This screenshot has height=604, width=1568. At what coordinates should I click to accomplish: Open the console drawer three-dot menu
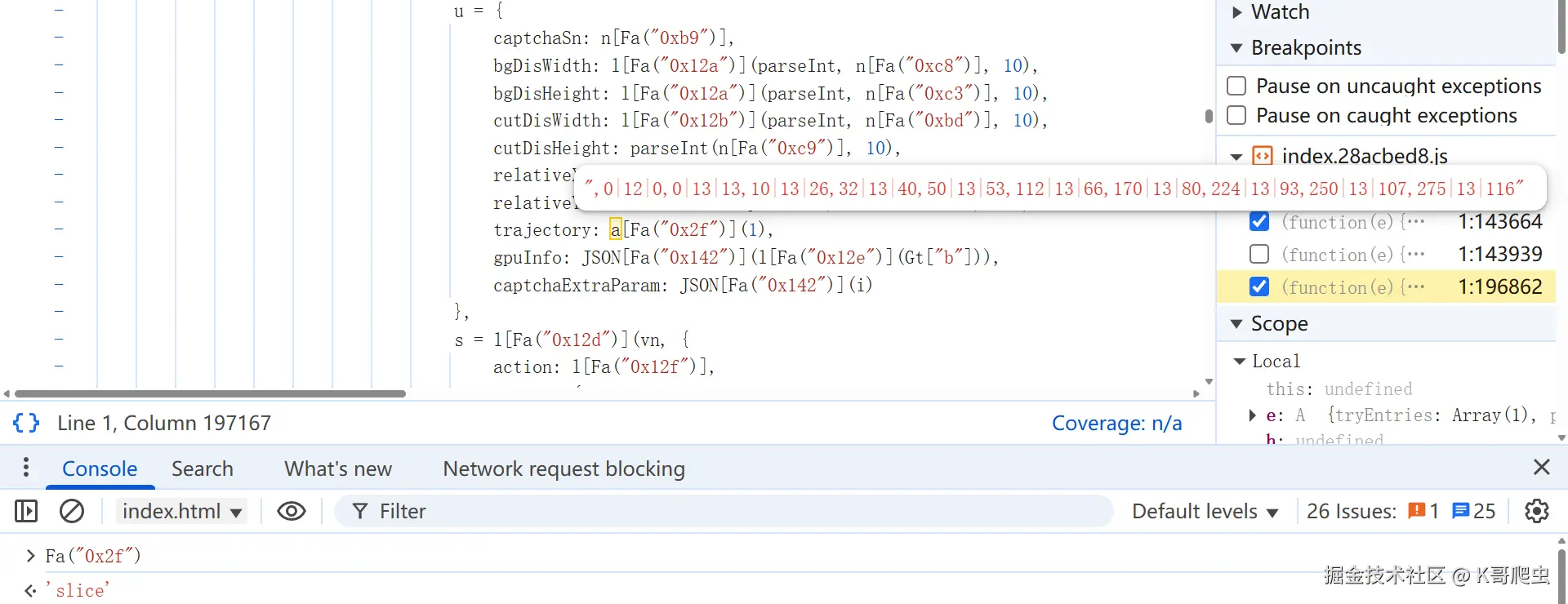[26, 468]
